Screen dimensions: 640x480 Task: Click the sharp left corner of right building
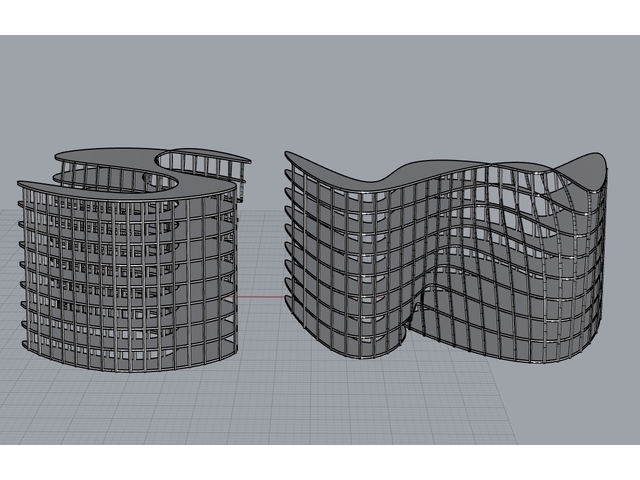[x=287, y=156]
